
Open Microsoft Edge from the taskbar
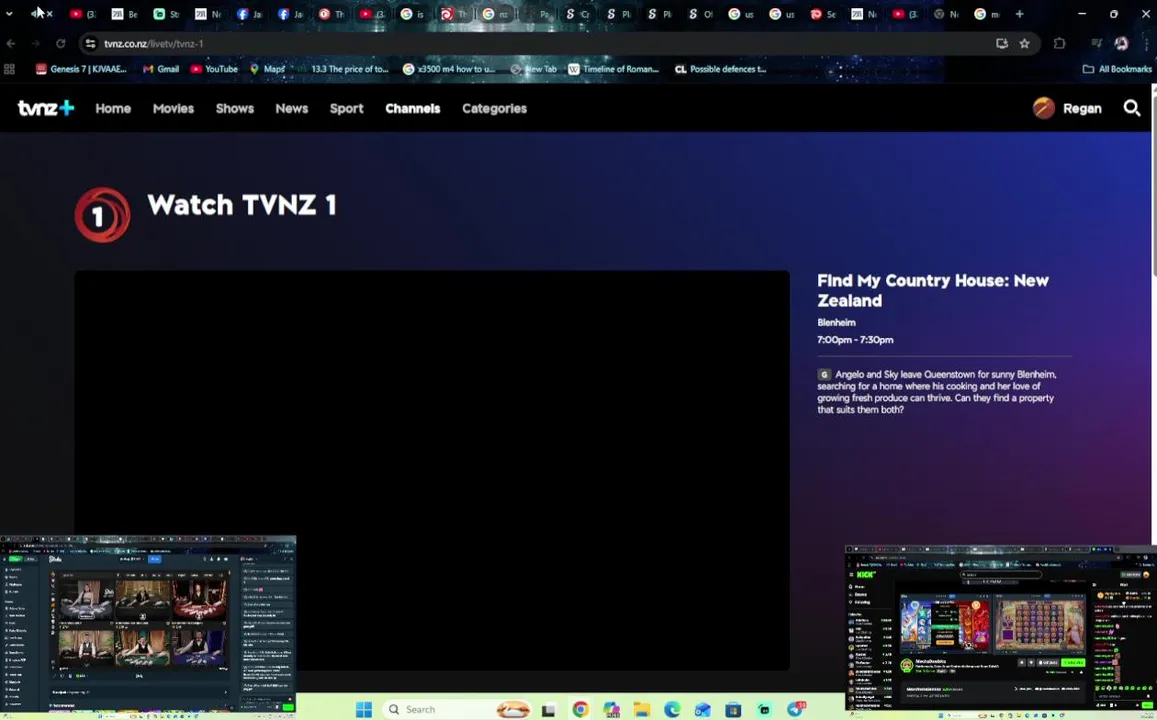click(671, 709)
